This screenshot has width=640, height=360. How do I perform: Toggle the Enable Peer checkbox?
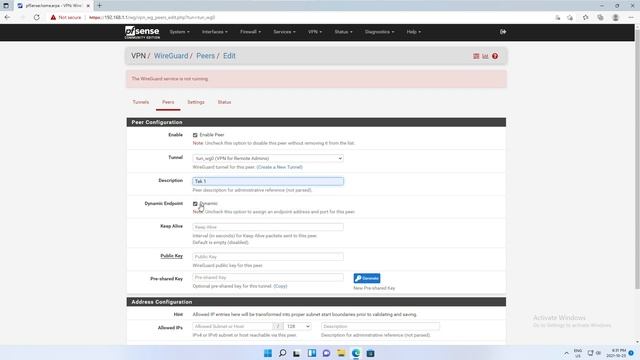195,135
